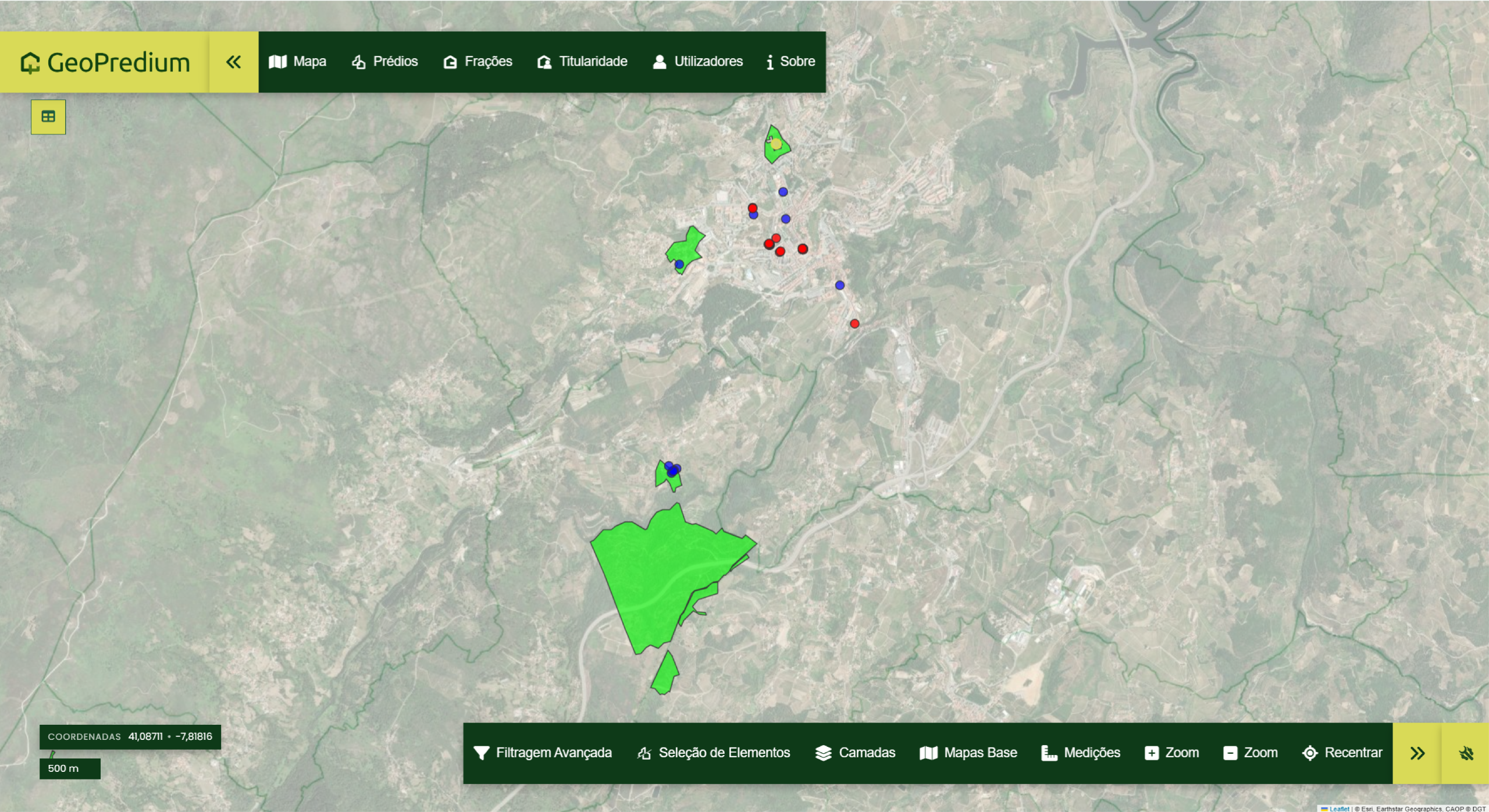Open the Camadas layers panel
The width and height of the screenshot is (1489, 812).
click(855, 753)
